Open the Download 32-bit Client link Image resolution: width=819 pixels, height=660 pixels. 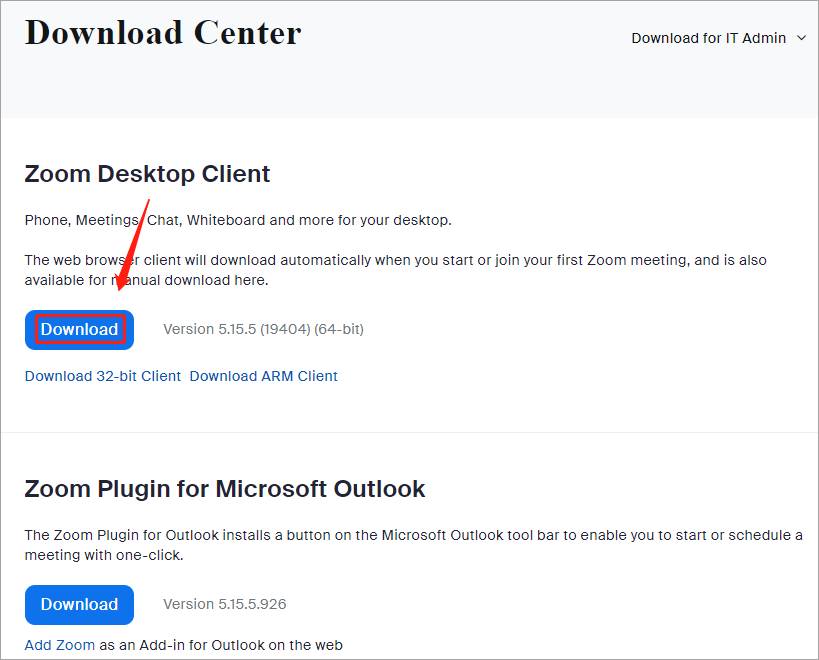(x=103, y=376)
